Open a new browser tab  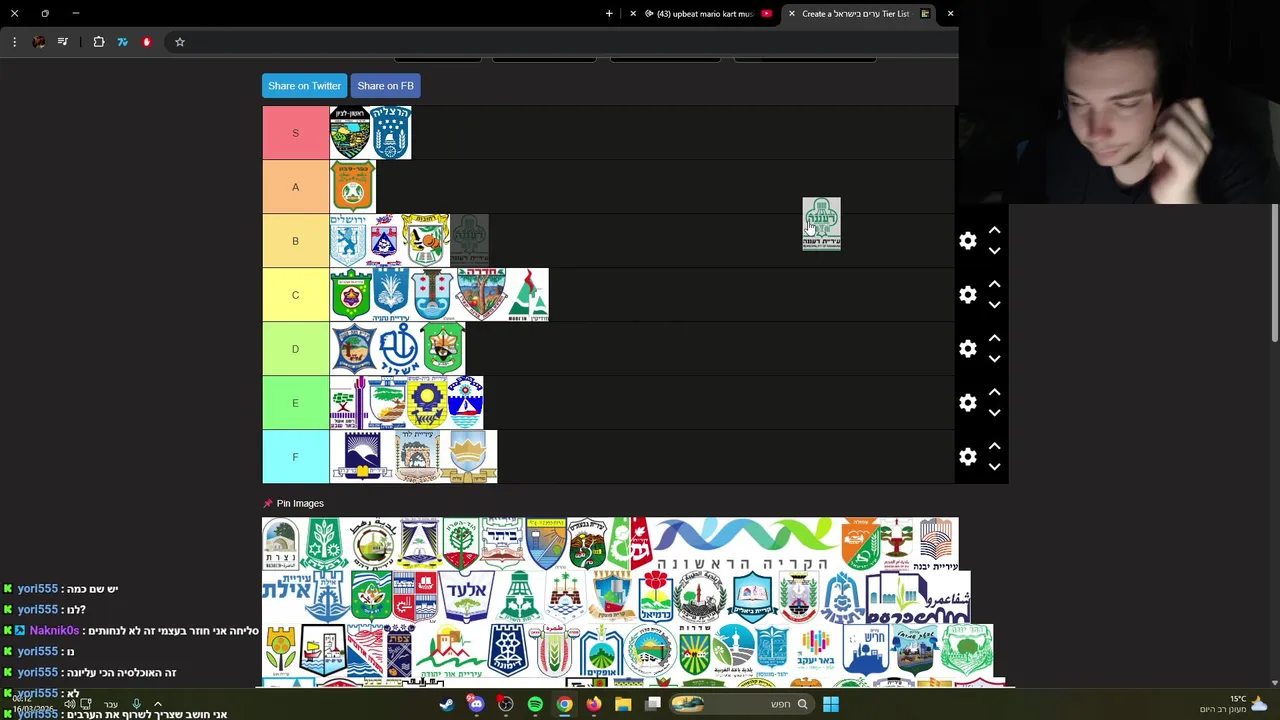click(x=609, y=14)
